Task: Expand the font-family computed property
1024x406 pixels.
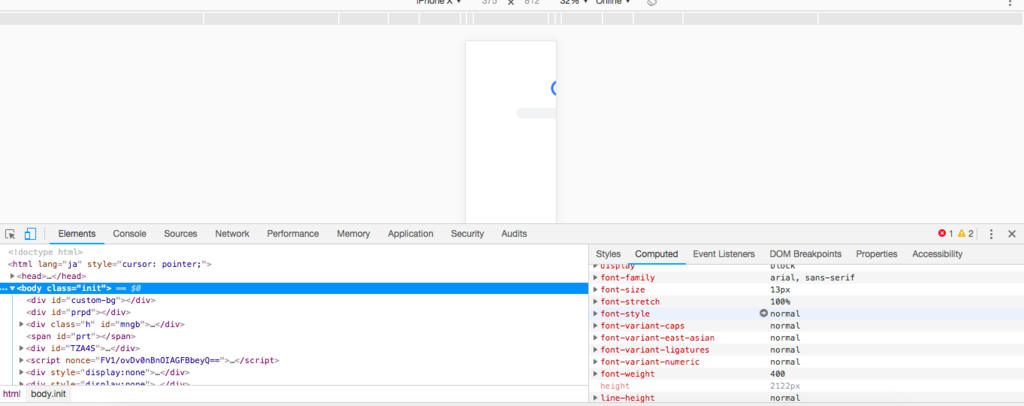Action: pos(595,277)
